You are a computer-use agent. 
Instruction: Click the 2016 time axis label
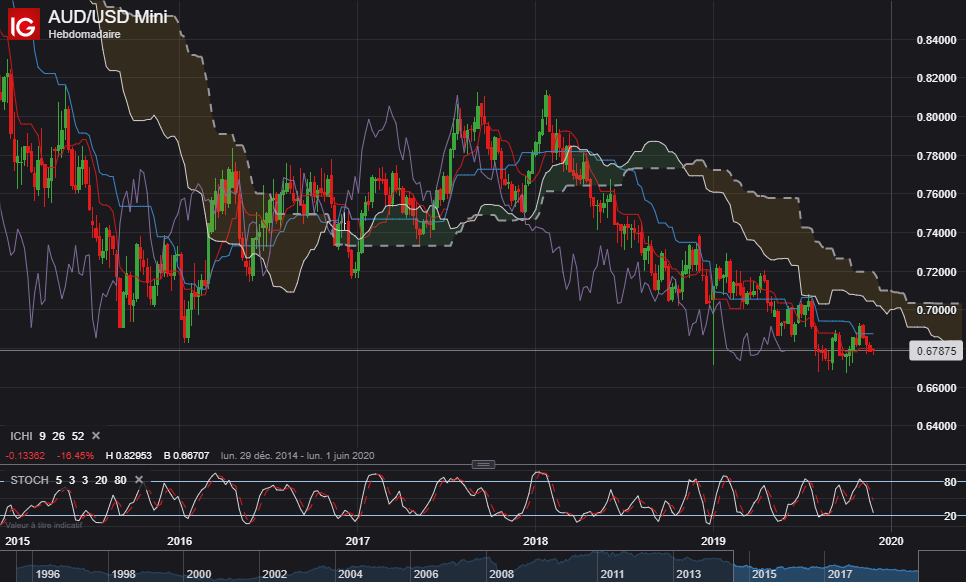click(x=179, y=541)
